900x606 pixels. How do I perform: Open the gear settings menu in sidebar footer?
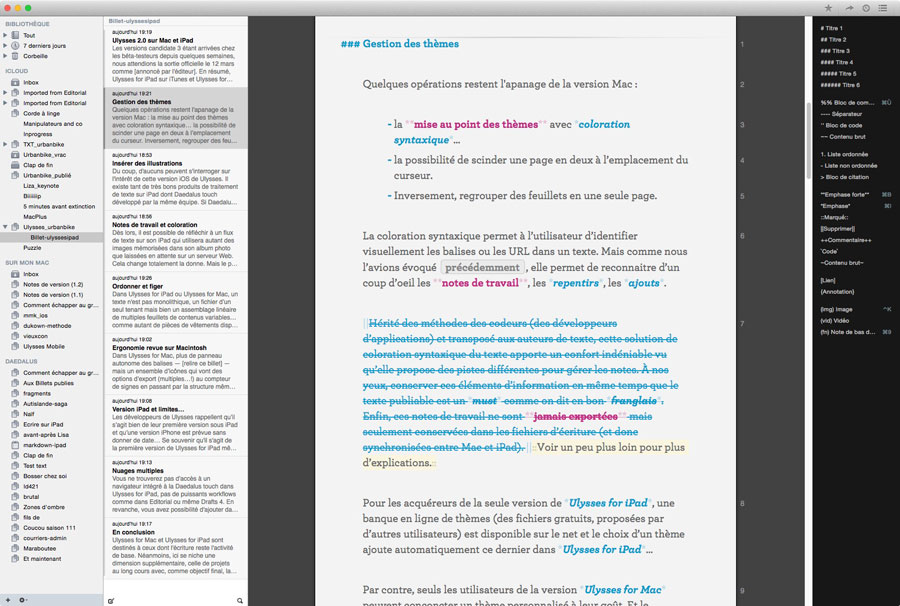click(22, 600)
